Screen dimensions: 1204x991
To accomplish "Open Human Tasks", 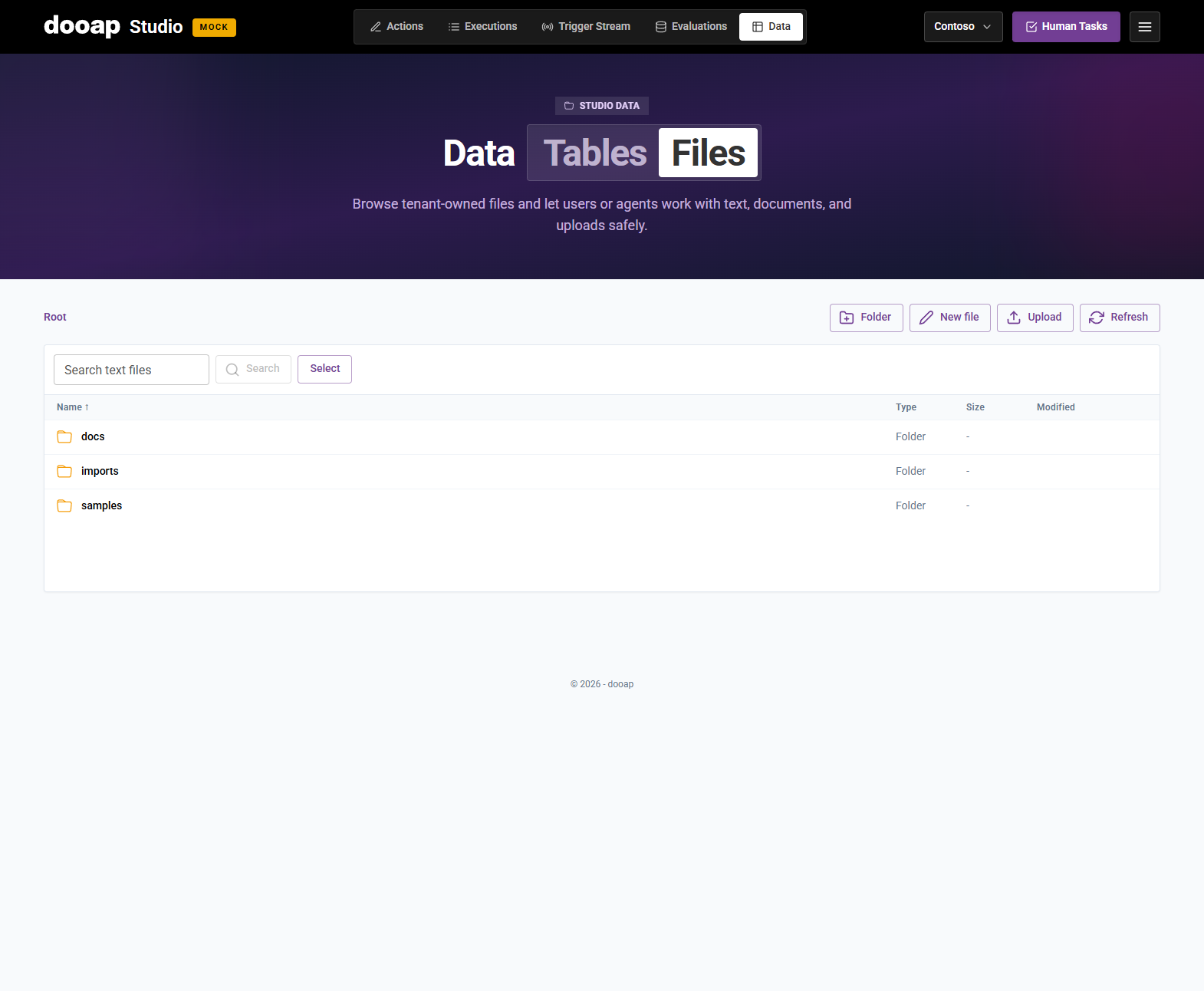I will [x=1066, y=27].
